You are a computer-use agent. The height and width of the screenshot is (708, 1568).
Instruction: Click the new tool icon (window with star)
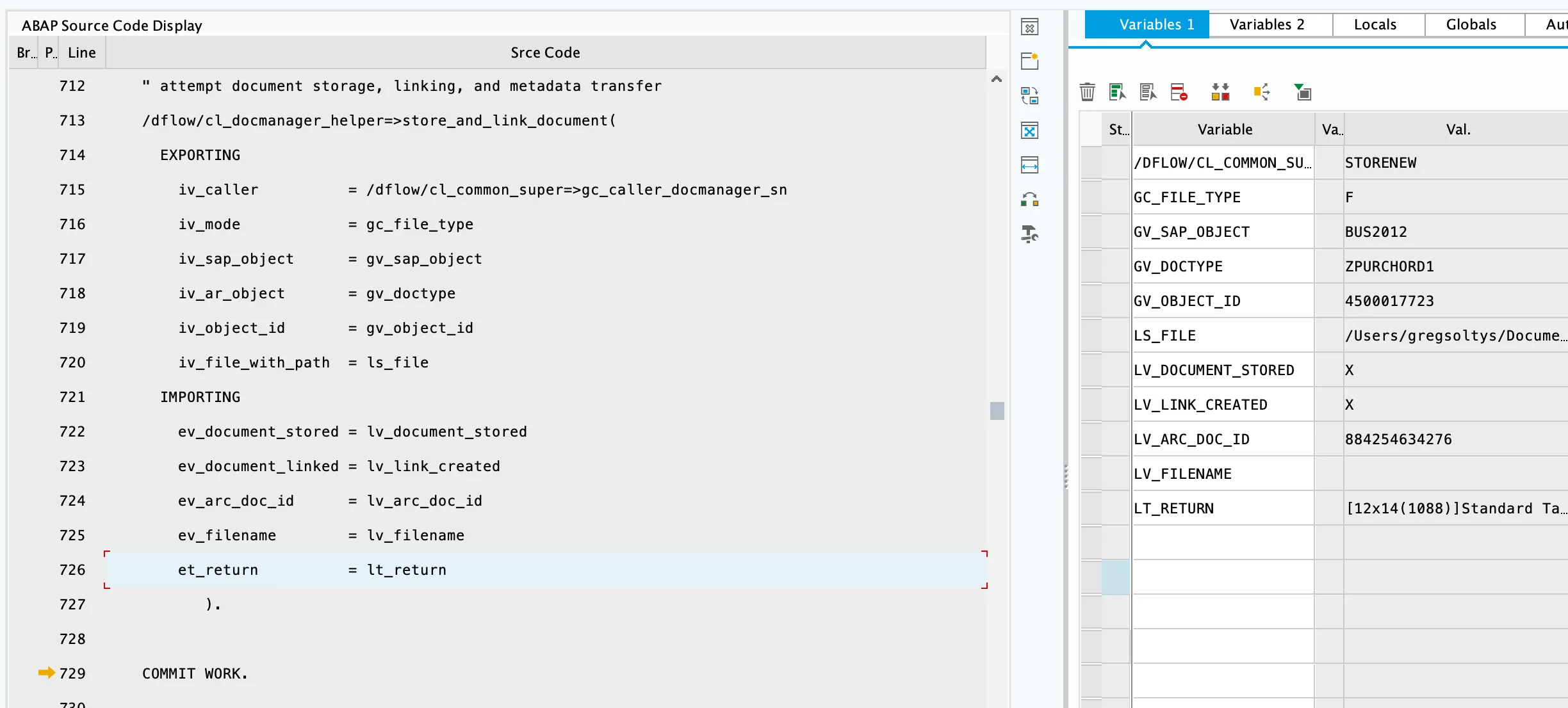click(x=1029, y=61)
